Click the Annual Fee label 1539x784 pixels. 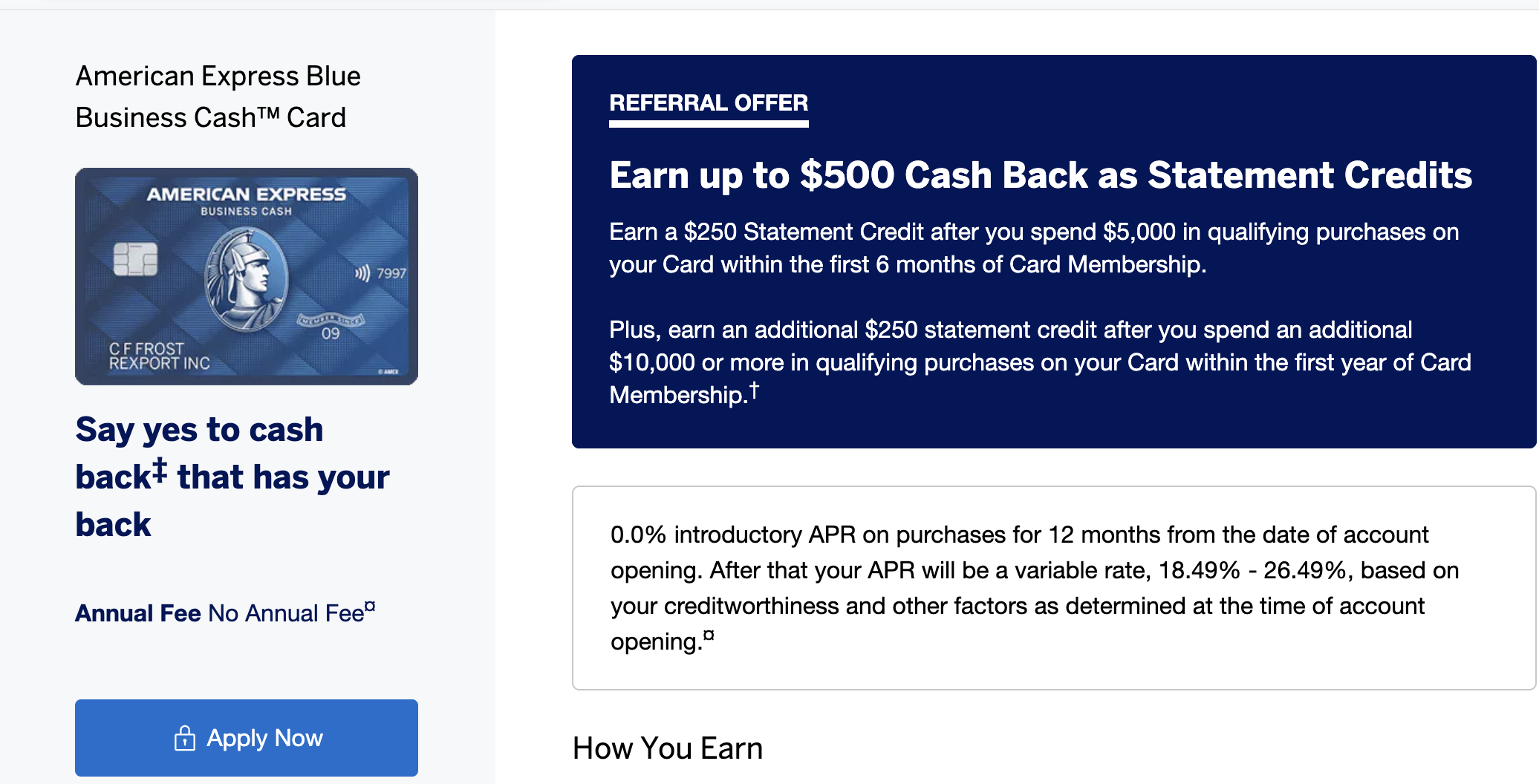[x=138, y=613]
